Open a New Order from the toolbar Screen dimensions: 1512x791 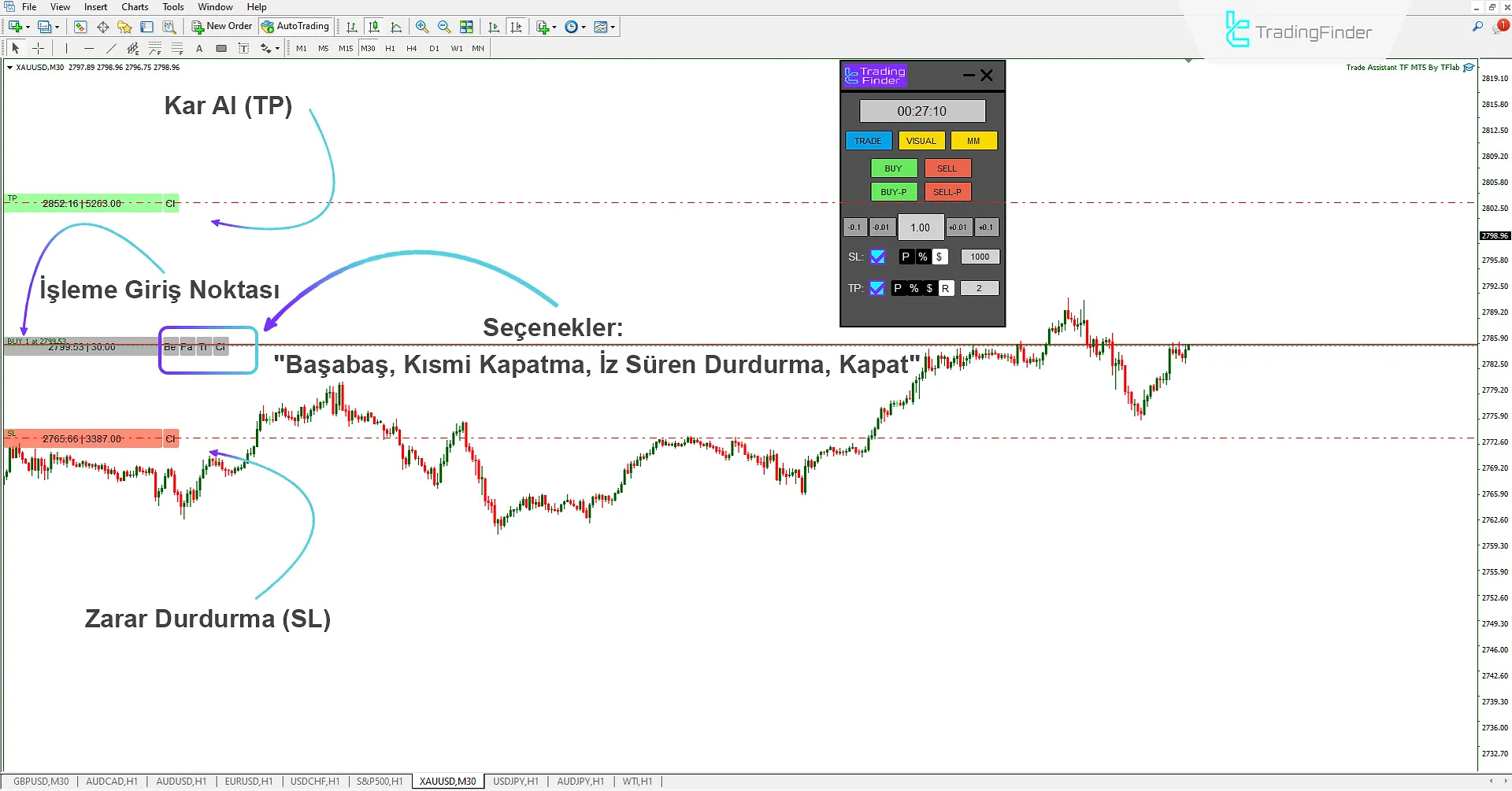coord(221,26)
